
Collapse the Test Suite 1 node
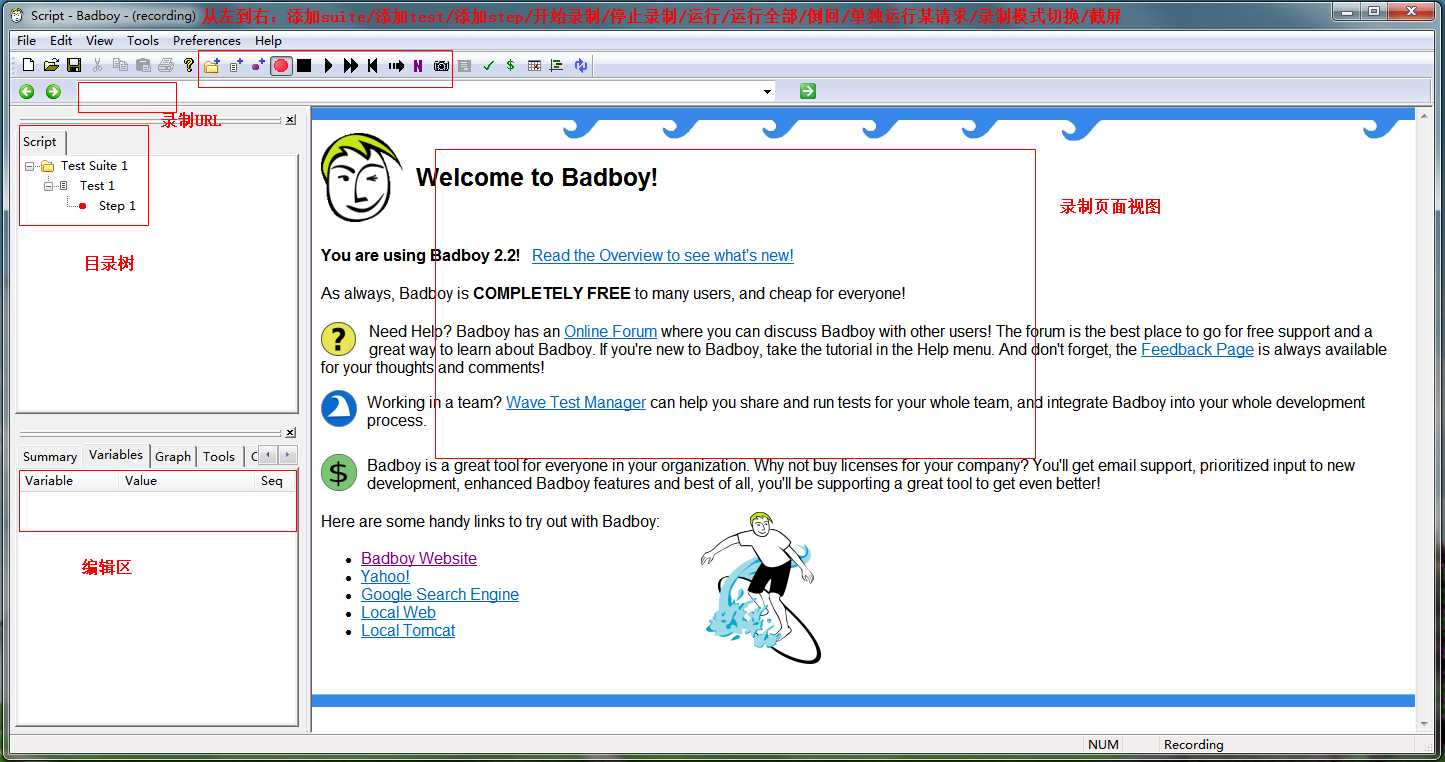point(30,166)
